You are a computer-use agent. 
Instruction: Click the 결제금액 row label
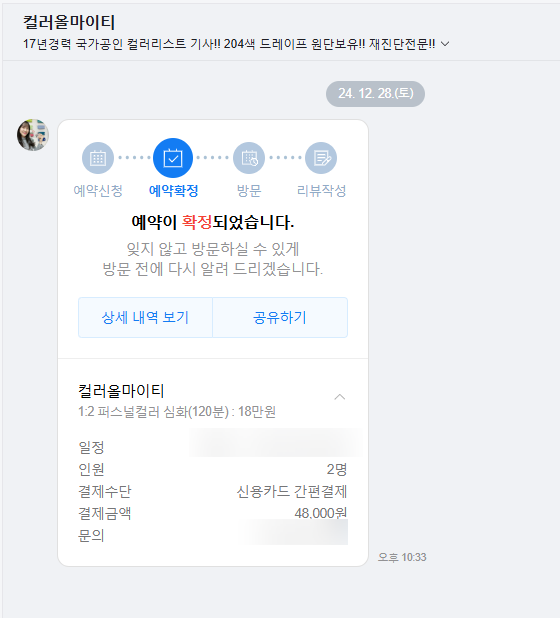(105, 514)
